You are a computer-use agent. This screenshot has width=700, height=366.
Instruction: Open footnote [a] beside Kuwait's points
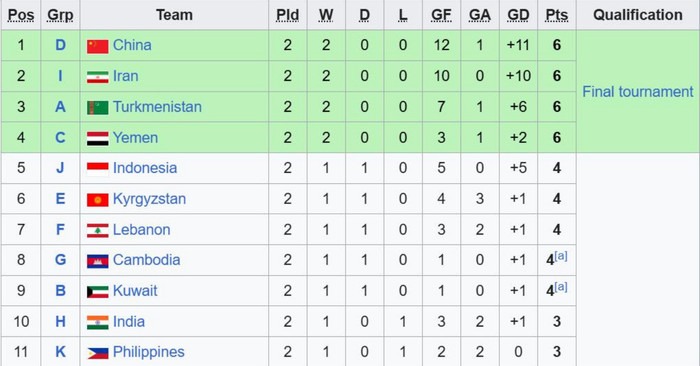(x=561, y=287)
